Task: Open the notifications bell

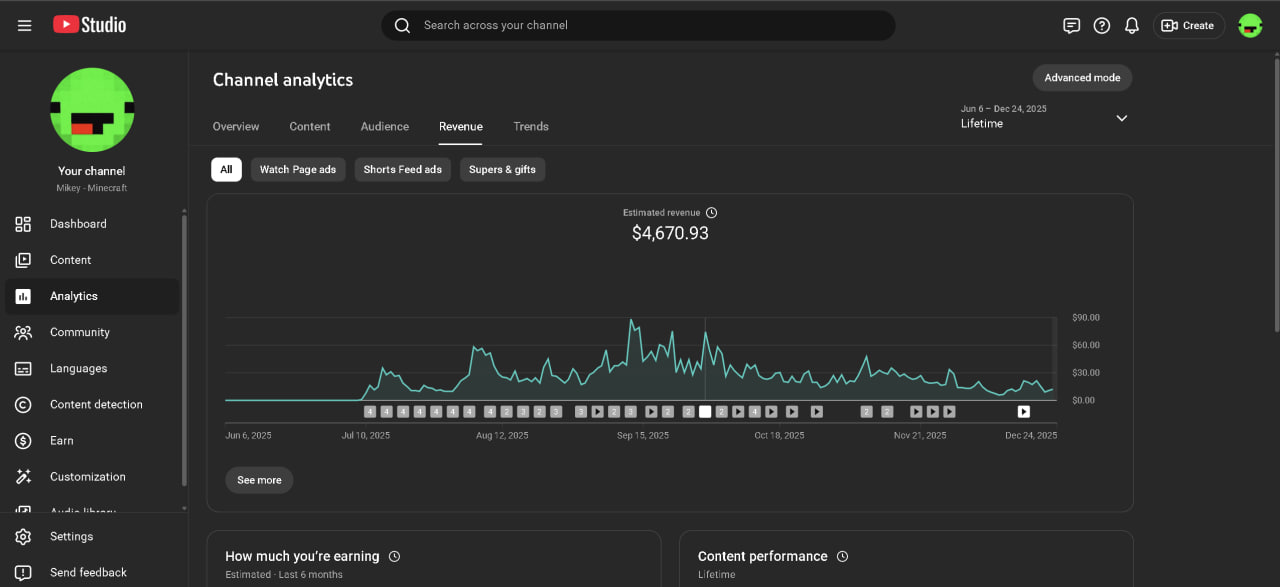Action: [1131, 26]
